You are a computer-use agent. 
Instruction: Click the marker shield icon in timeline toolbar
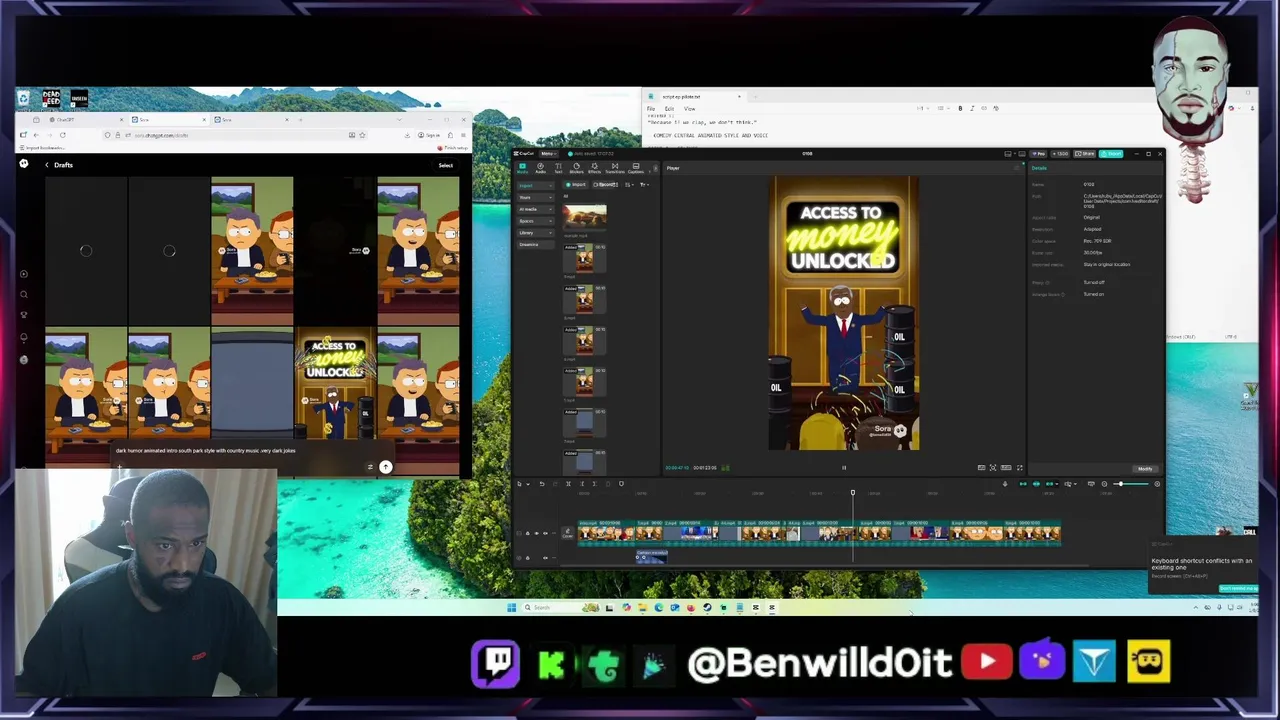(621, 484)
